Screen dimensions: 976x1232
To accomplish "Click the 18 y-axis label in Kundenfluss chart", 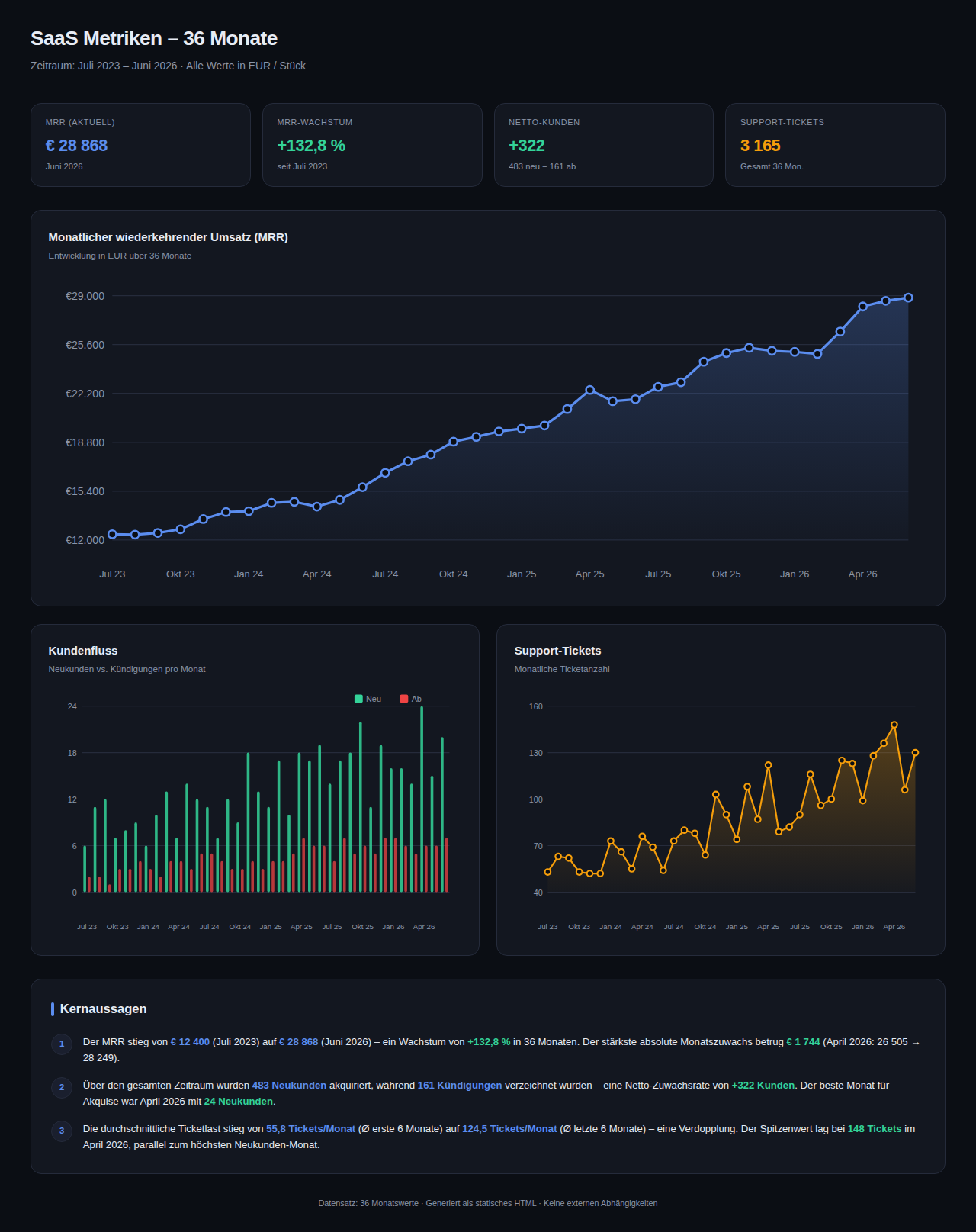I will pyautogui.click(x=72, y=753).
